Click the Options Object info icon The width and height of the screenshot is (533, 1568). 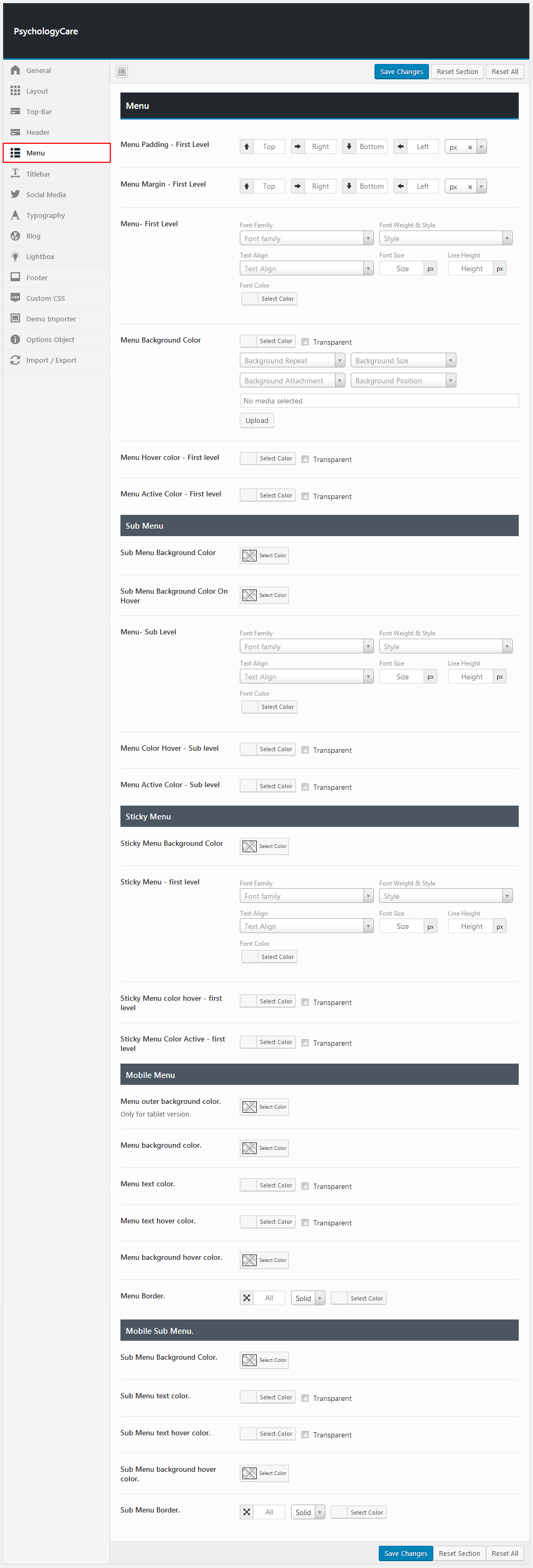tap(15, 339)
